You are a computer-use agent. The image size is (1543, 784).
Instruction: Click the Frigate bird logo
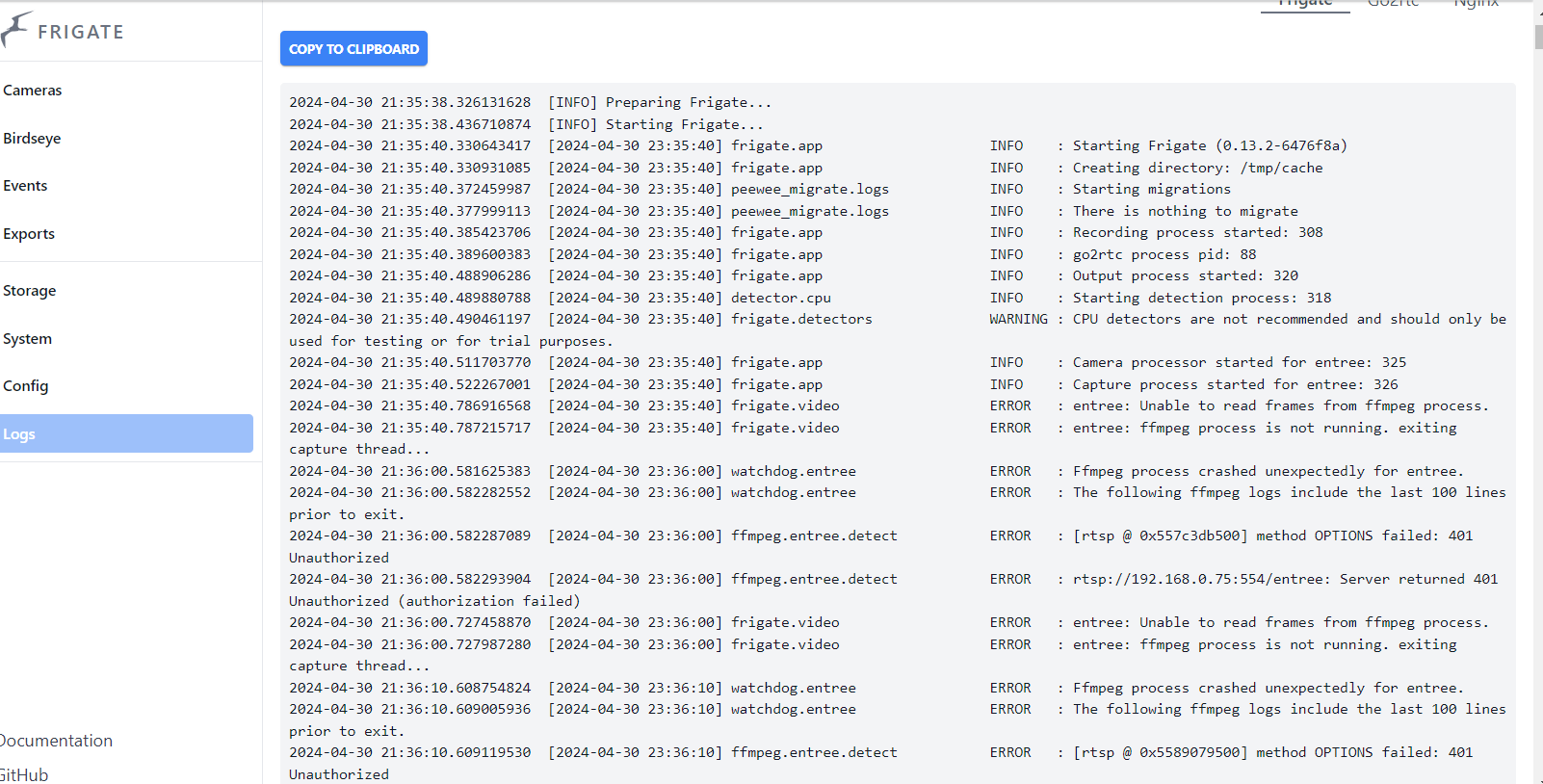click(15, 30)
